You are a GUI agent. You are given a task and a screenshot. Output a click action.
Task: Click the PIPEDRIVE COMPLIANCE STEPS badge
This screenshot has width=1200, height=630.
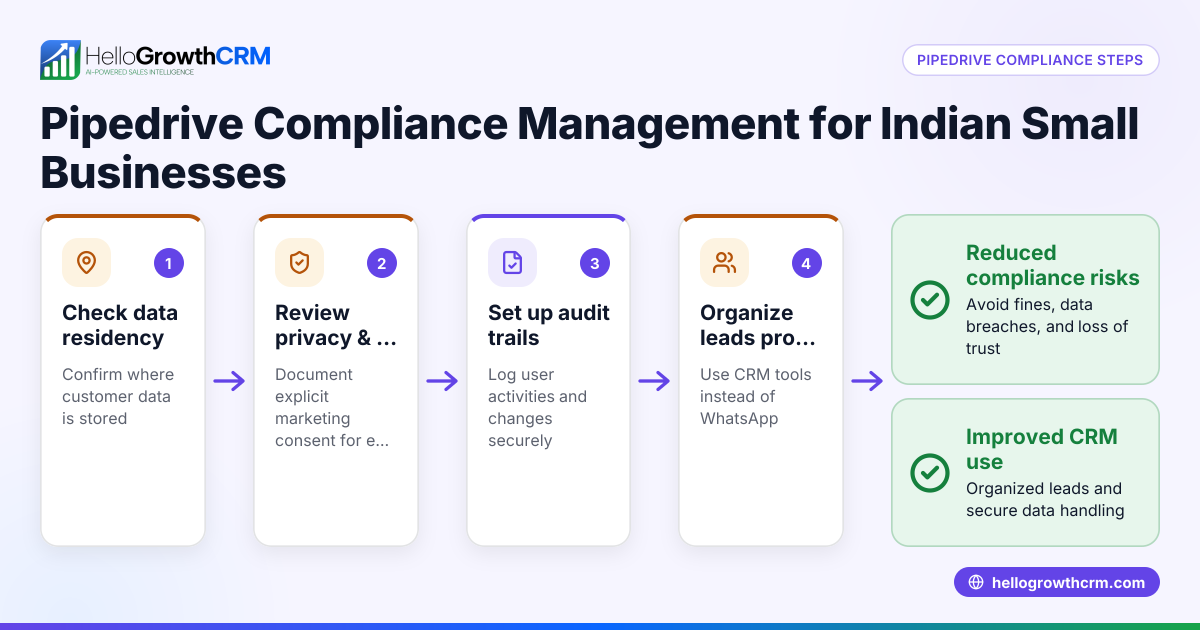1030,60
